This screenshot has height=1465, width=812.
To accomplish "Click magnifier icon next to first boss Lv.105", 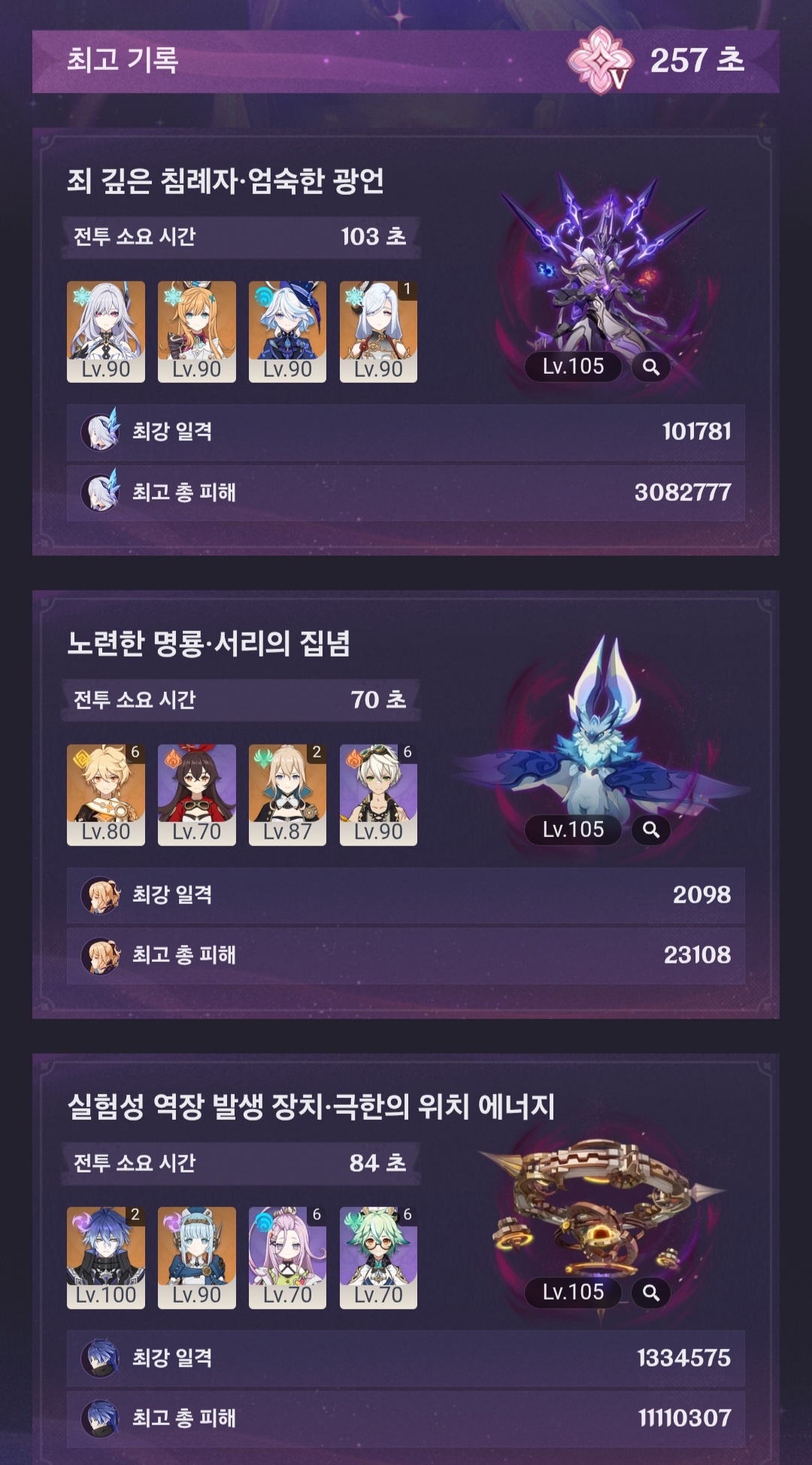I will [x=651, y=367].
